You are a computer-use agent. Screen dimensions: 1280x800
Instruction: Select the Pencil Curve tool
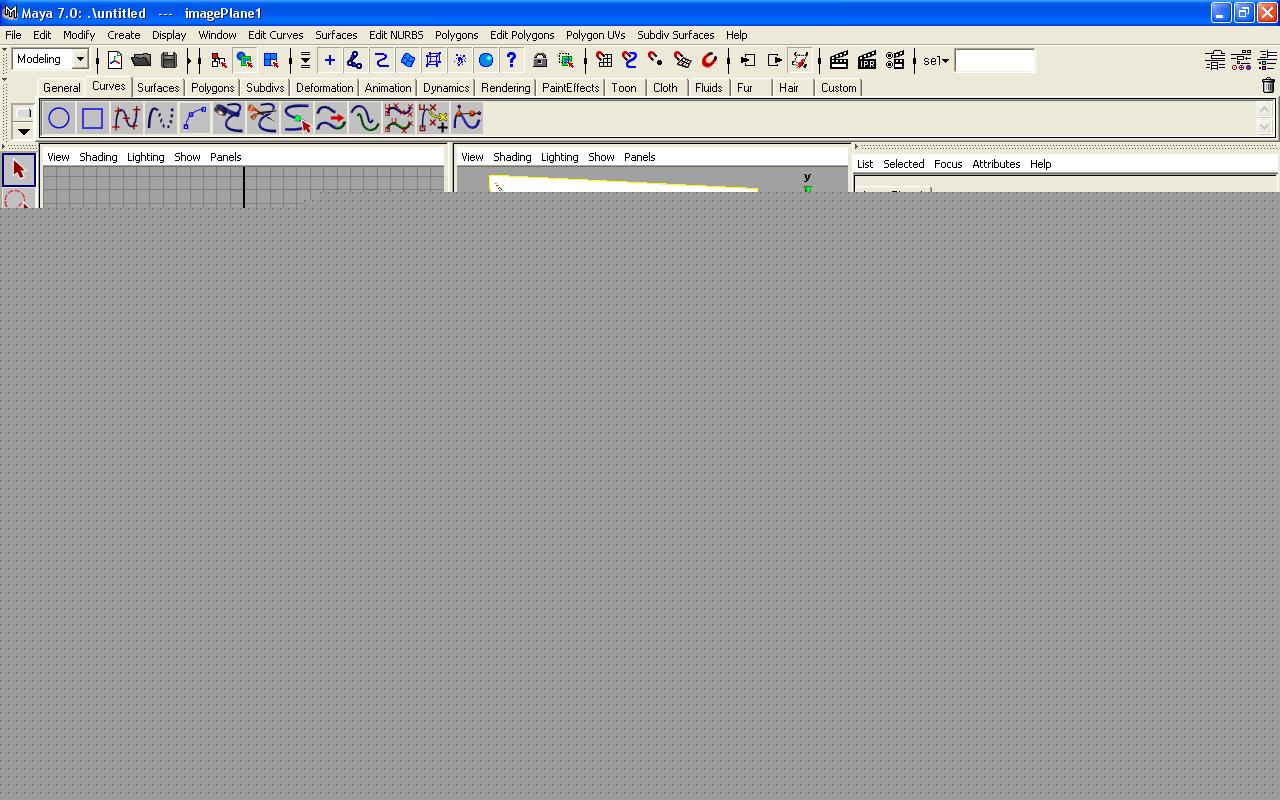(161, 118)
